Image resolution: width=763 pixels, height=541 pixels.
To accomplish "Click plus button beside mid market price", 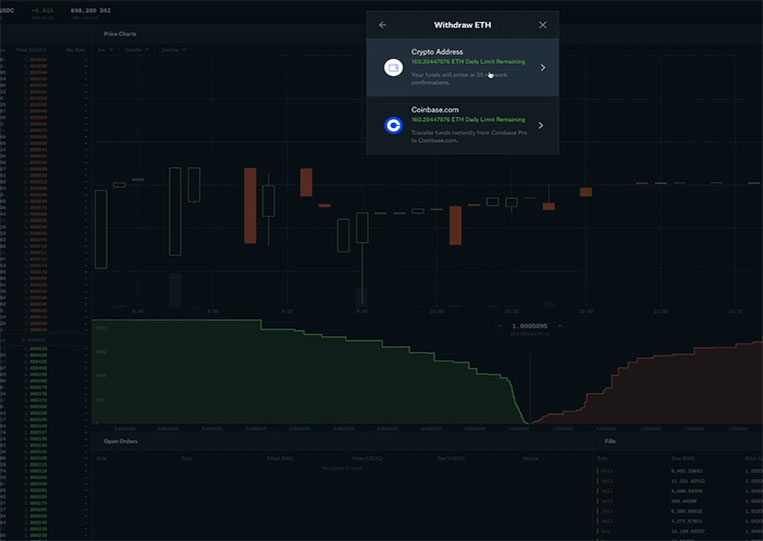I will point(560,326).
